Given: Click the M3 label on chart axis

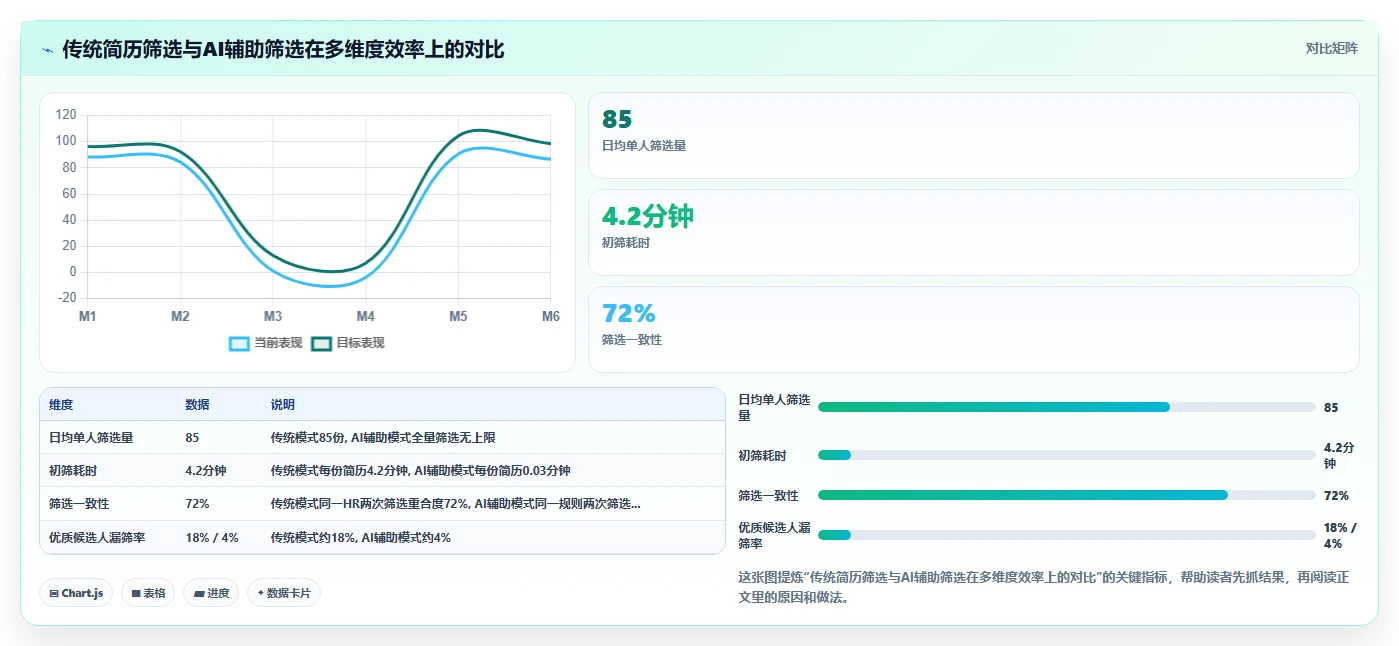Looking at the screenshot, I should point(273,316).
